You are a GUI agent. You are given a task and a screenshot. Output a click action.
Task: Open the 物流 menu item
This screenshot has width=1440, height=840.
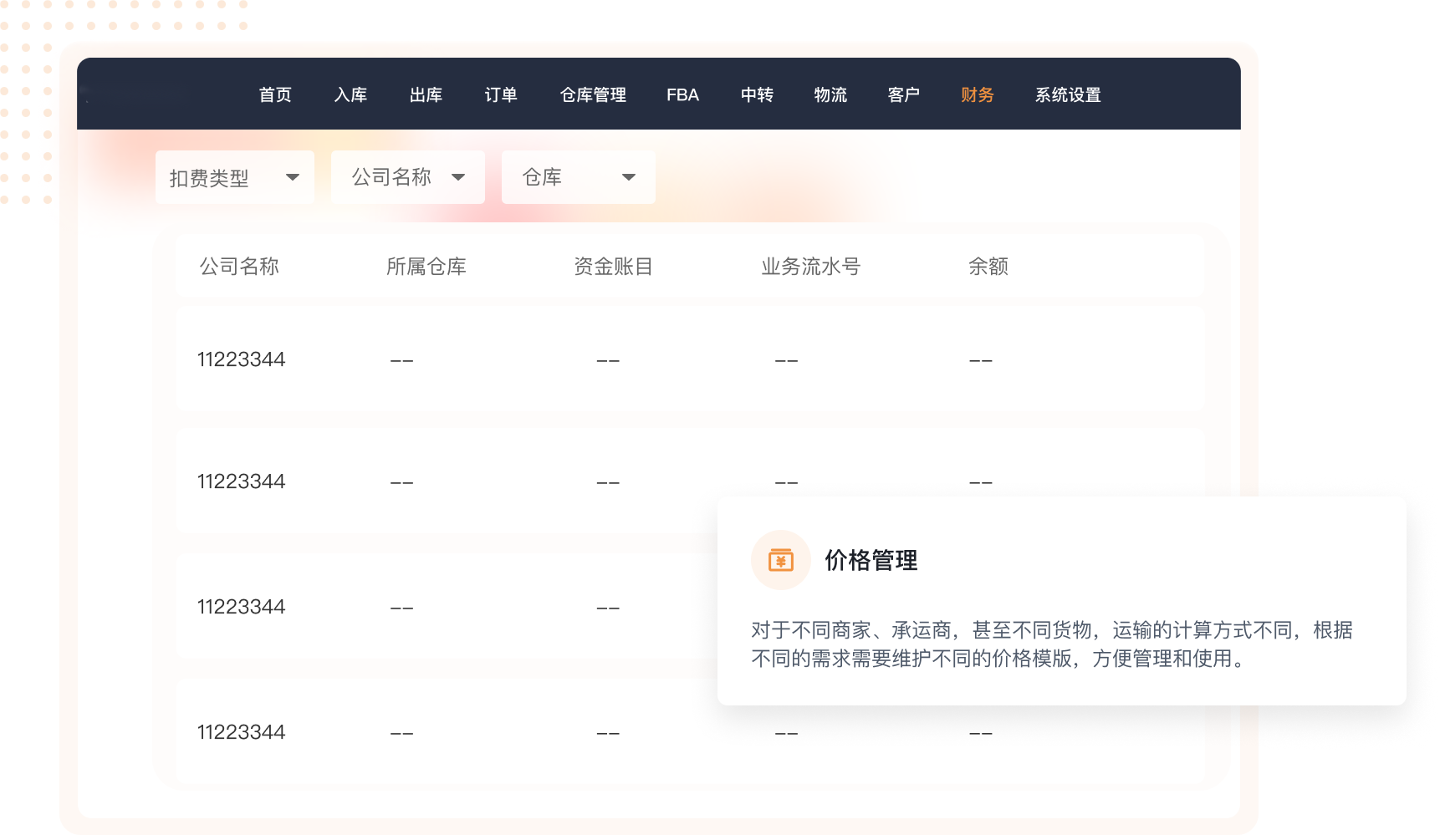[830, 95]
